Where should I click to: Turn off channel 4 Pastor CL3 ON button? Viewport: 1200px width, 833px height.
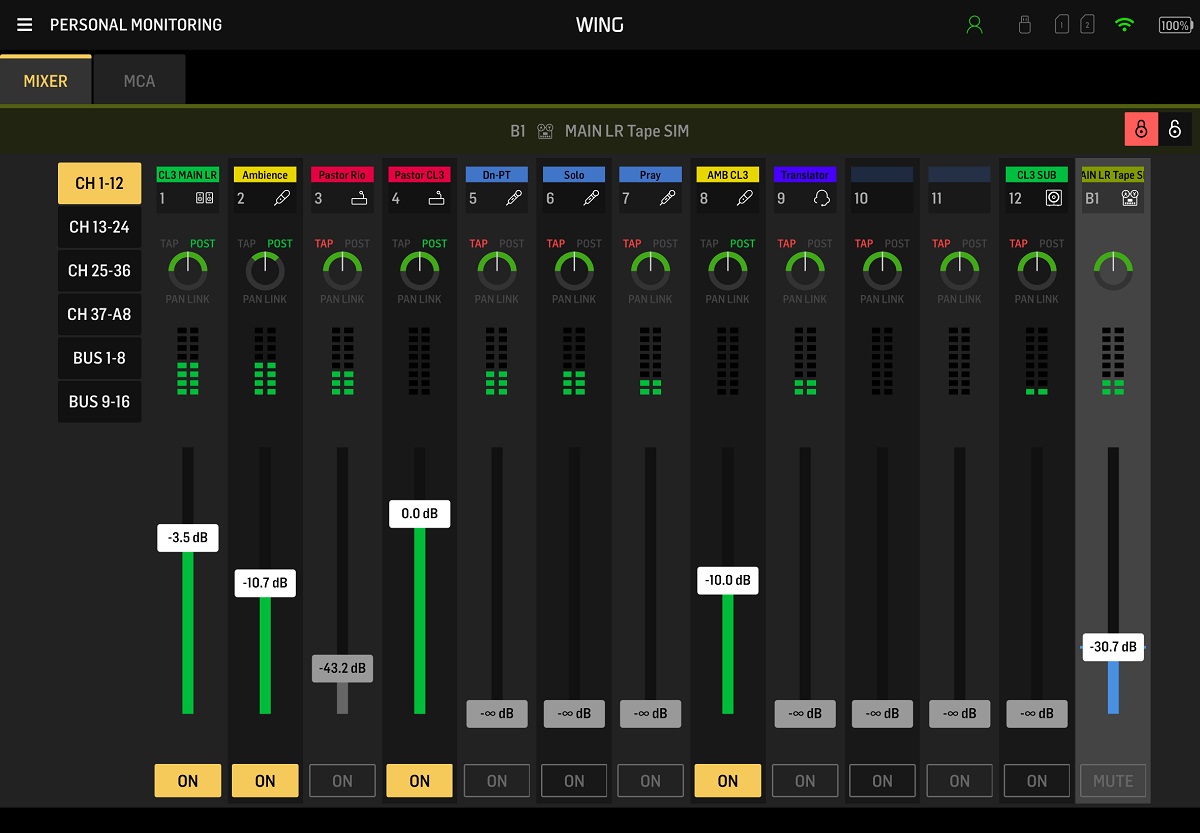tap(420, 781)
